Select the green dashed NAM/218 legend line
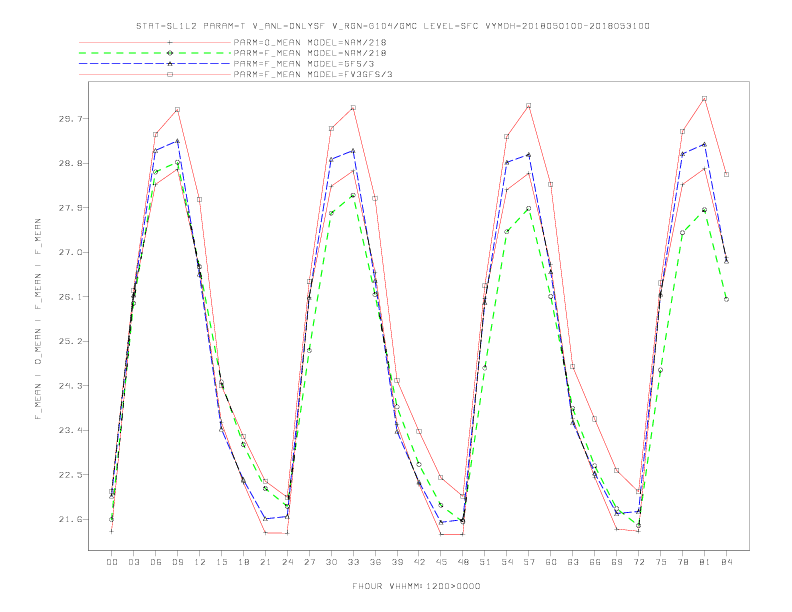792x612 pixels. (x=155, y=53)
